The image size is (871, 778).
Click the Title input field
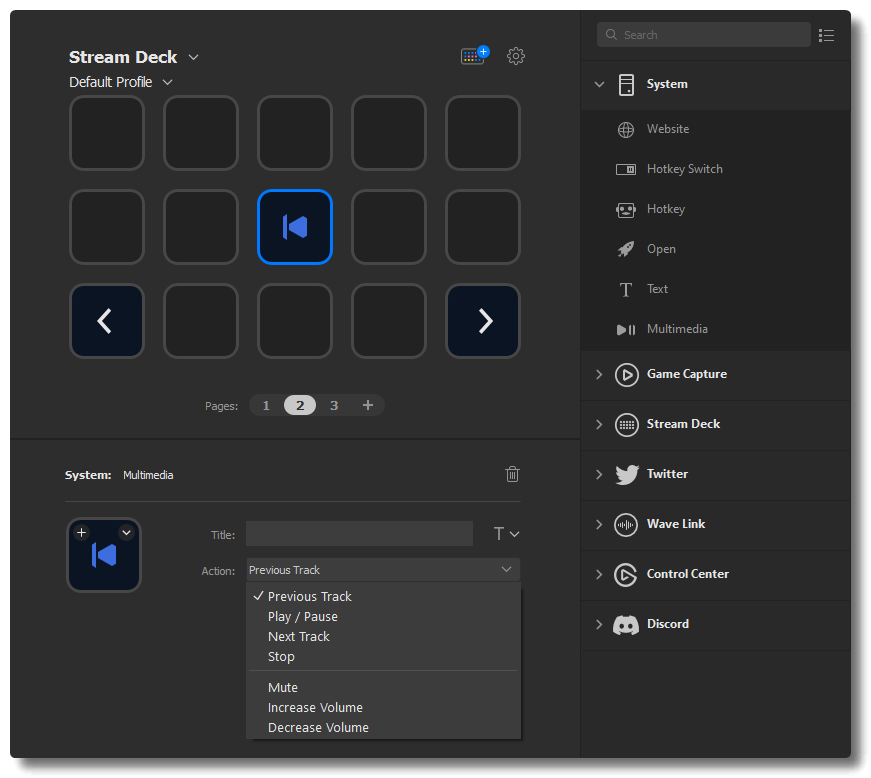click(359, 534)
